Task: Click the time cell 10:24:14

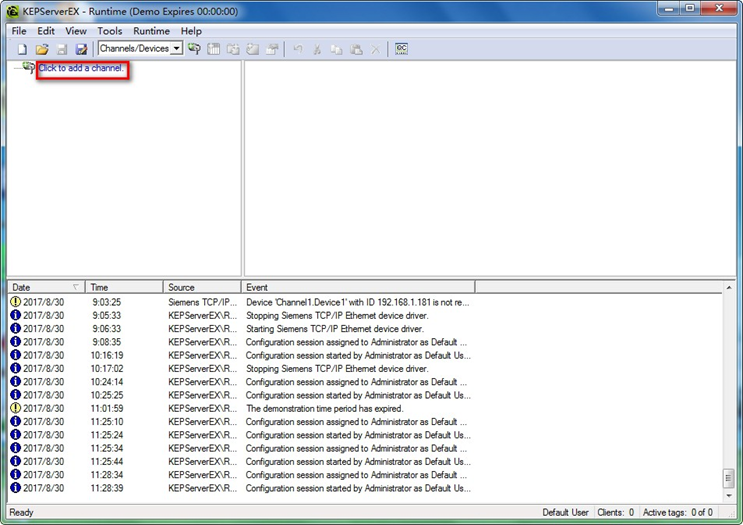Action: [x=107, y=381]
